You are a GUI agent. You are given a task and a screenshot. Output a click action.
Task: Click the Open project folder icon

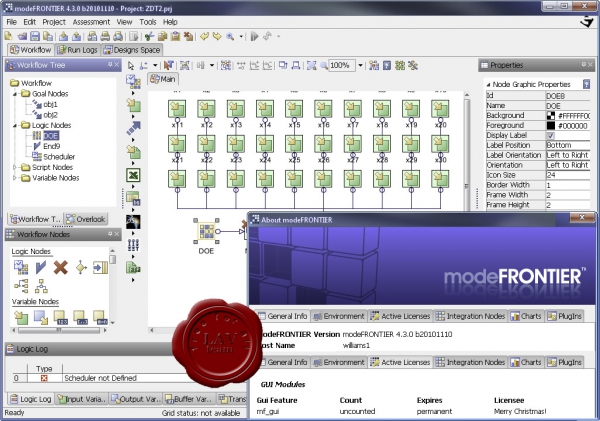[x=22, y=36]
